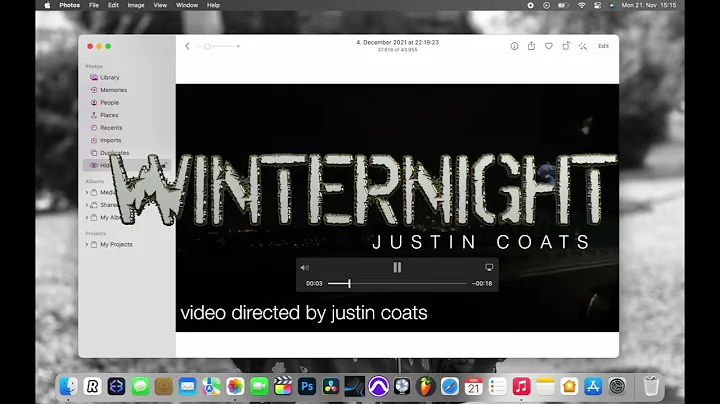
Task: Open the Photos menu
Action: [x=69, y=6]
